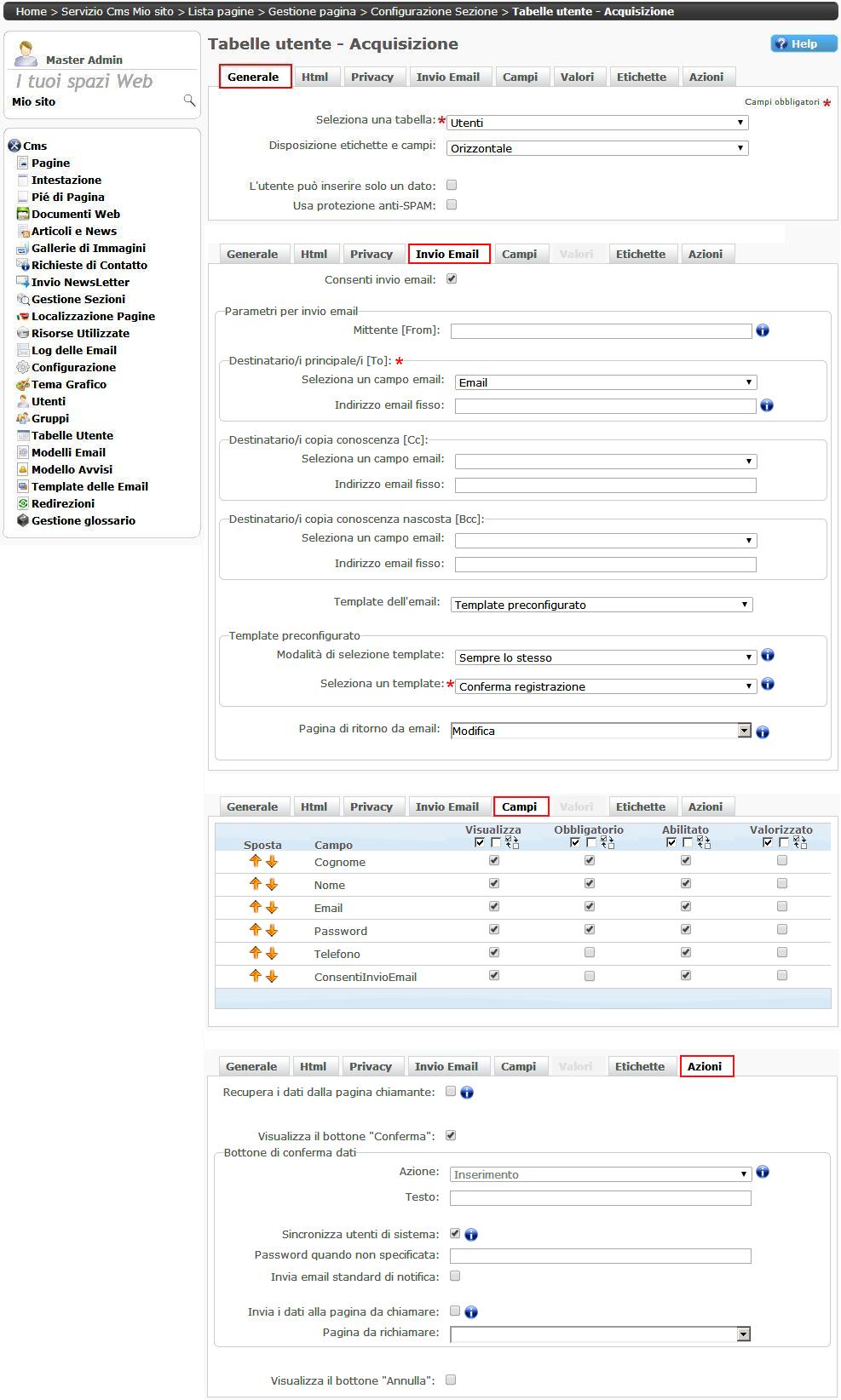This screenshot has width=841, height=1400.
Task: Click the Help button
Action: 804,43
